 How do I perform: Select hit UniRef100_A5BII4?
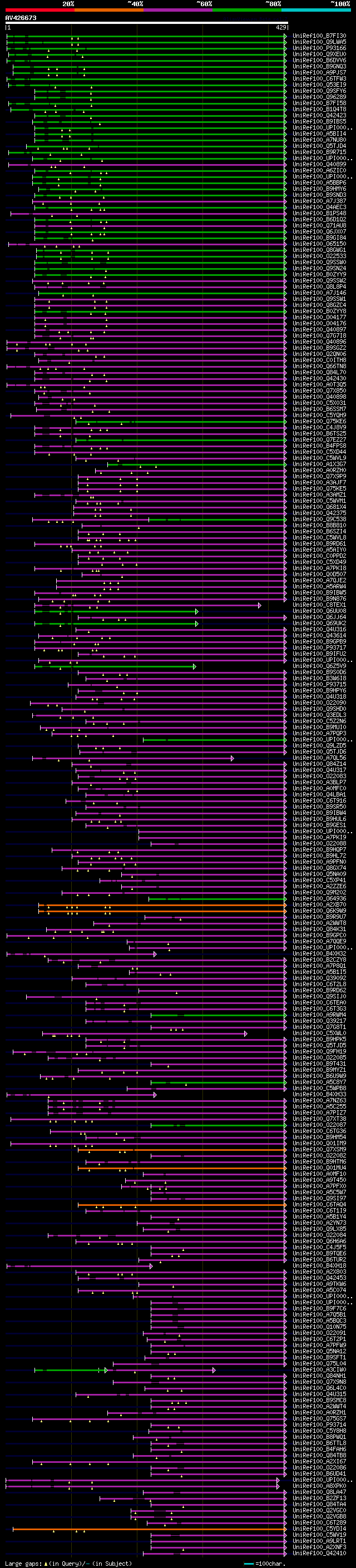319,134
